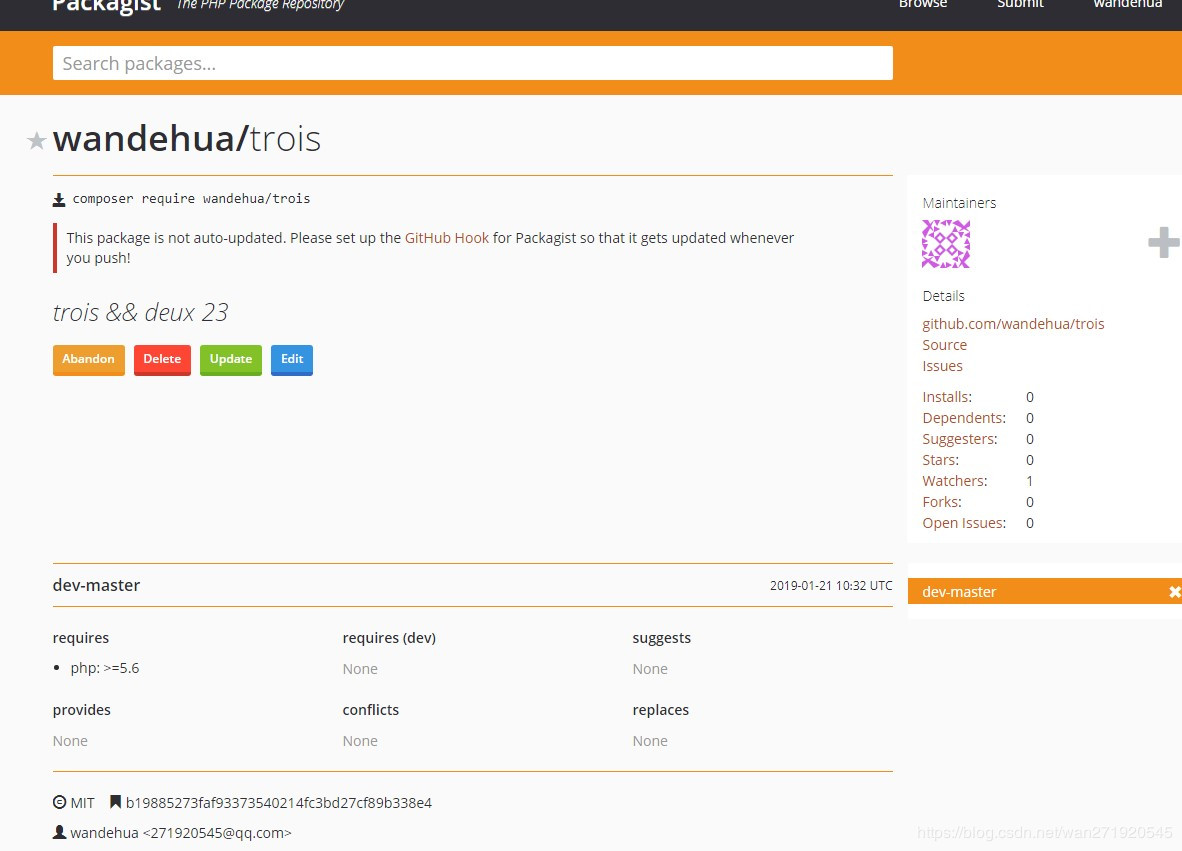This screenshot has width=1182, height=851.
Task: Click the Watchers stat label
Action: [x=954, y=482]
